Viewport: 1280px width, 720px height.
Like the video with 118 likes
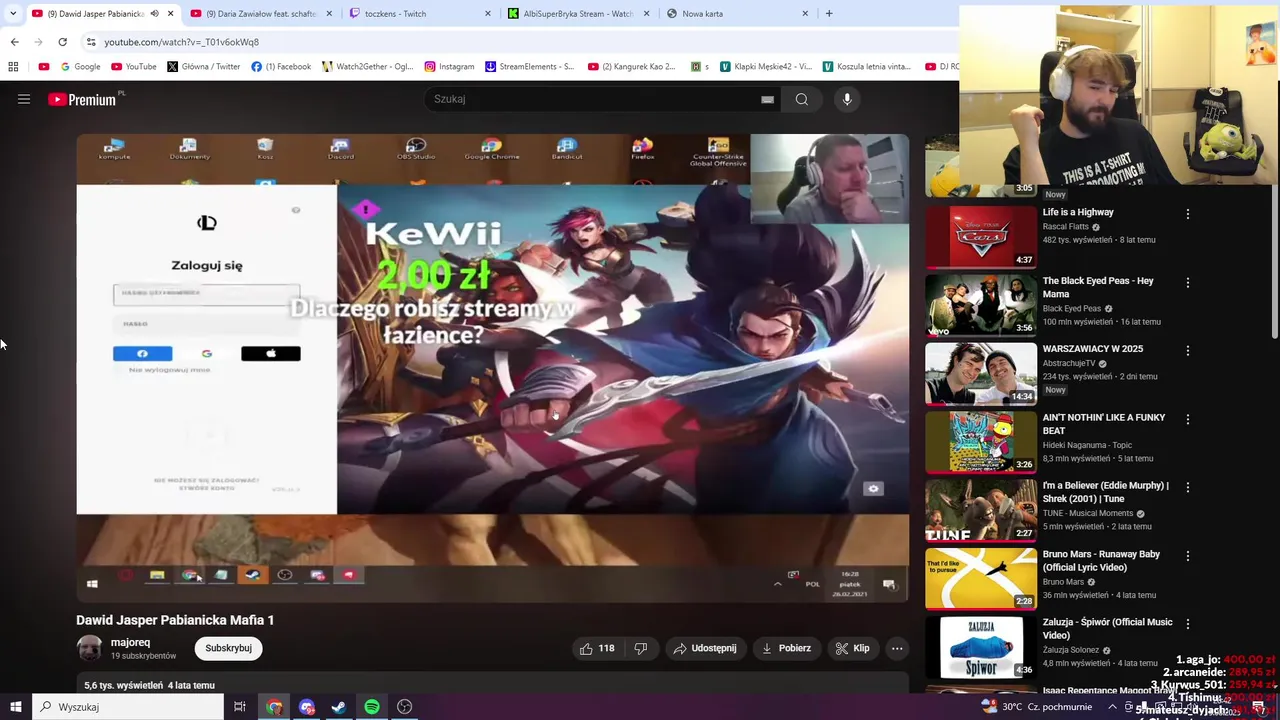[x=597, y=648]
